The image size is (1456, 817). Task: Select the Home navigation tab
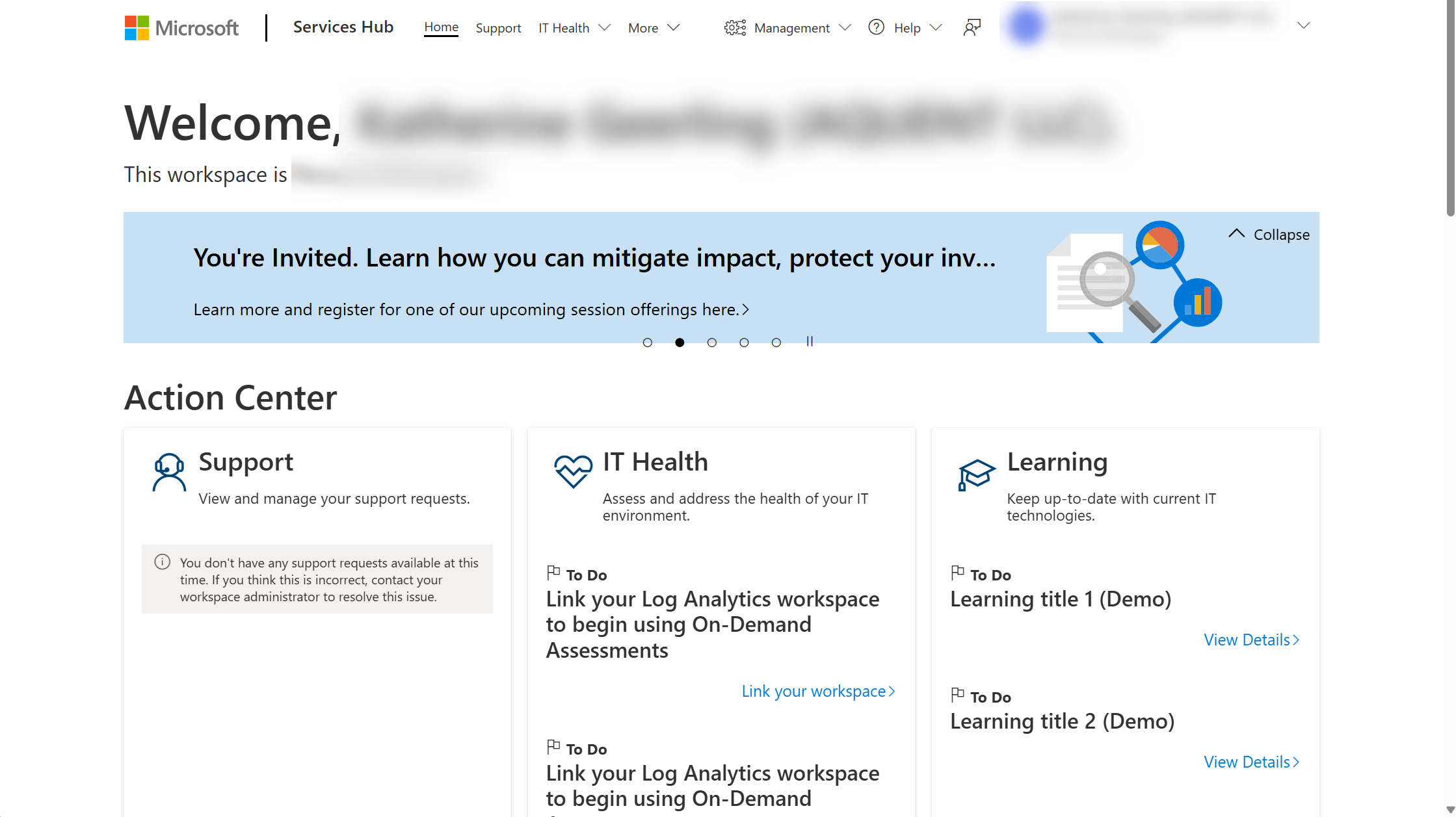(x=440, y=27)
